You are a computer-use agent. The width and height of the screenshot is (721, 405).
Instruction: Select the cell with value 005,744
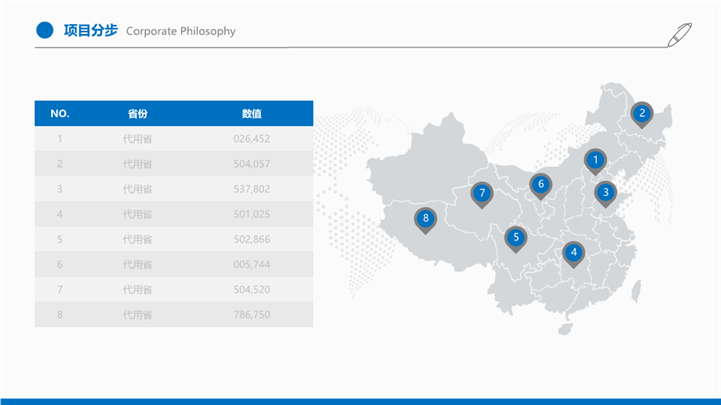coord(252,264)
